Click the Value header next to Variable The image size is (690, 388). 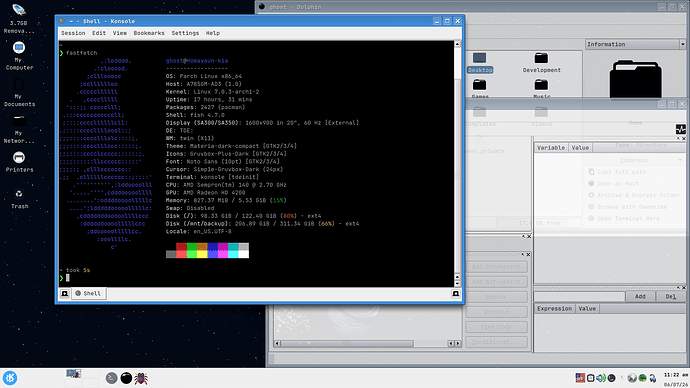pos(580,148)
